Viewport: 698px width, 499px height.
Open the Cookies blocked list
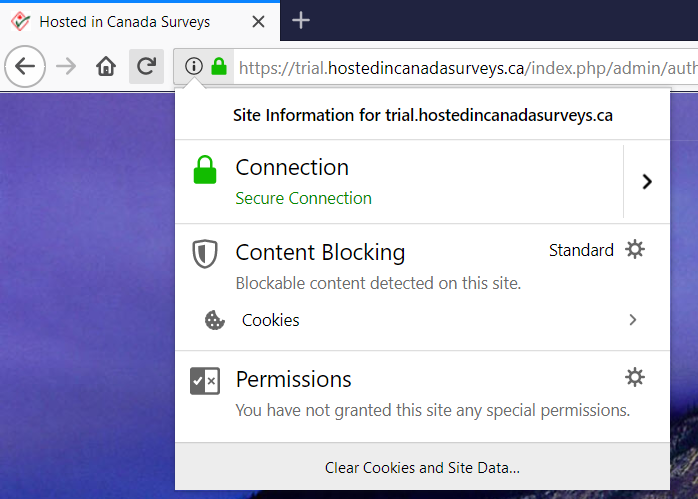point(422,320)
